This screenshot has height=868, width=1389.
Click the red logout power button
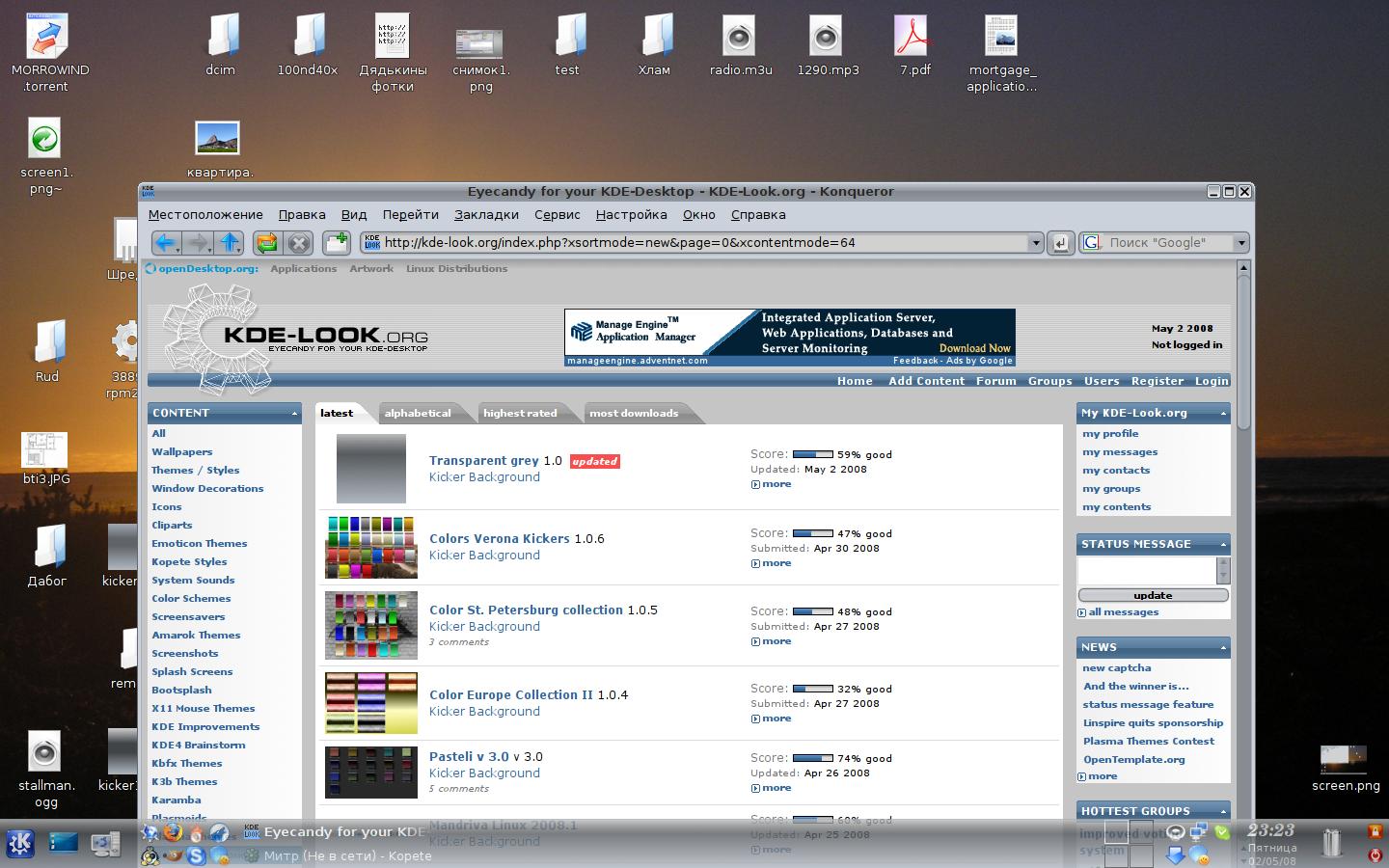[1375, 854]
